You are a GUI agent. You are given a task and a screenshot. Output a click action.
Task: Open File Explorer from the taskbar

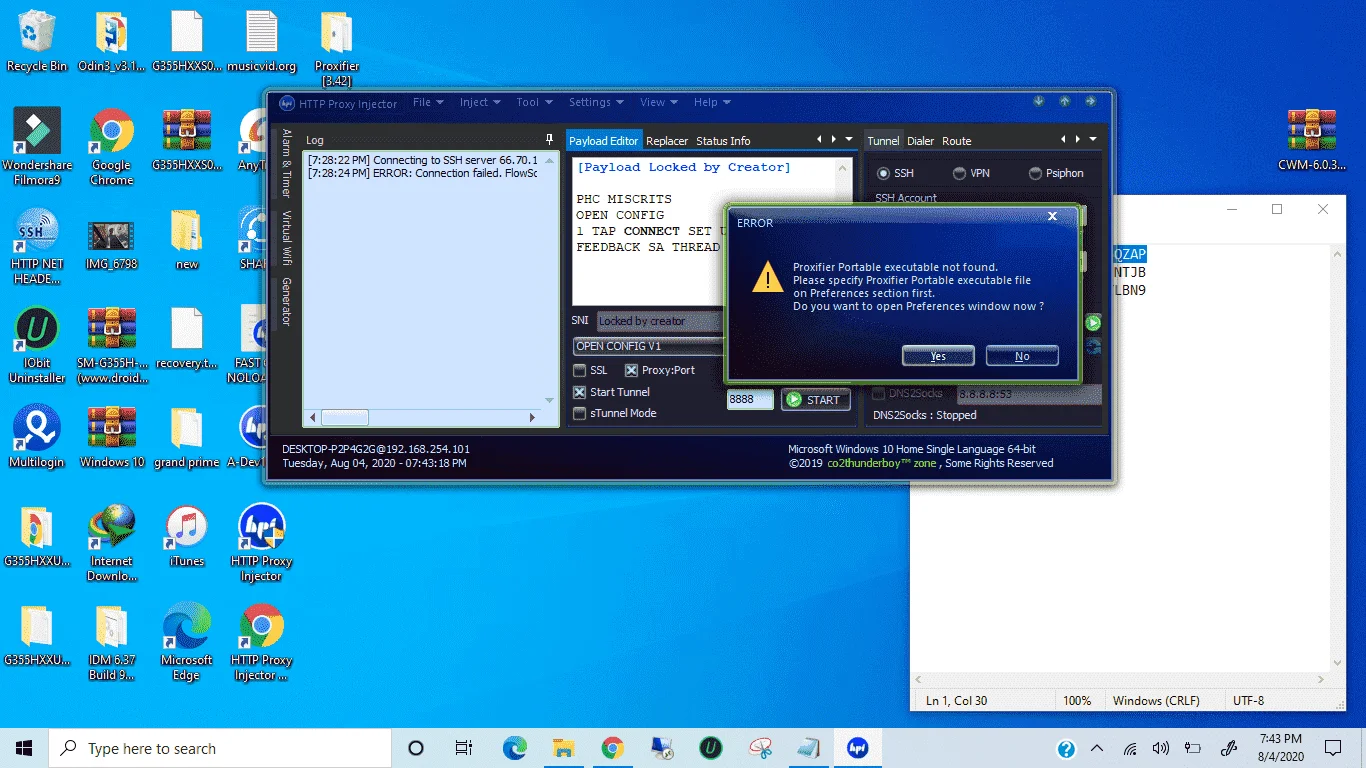point(564,748)
